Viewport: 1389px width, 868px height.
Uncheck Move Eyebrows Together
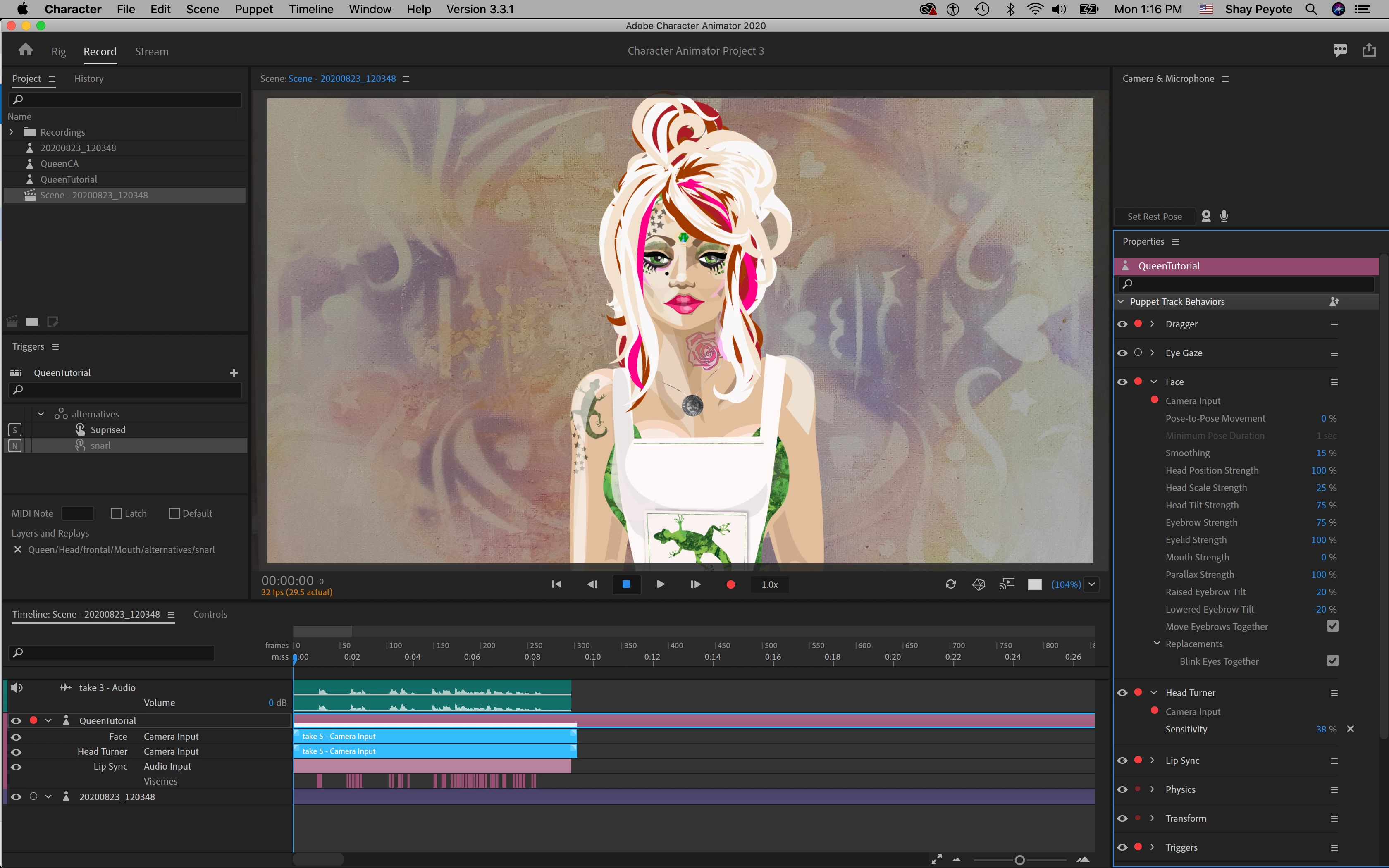[x=1332, y=626]
